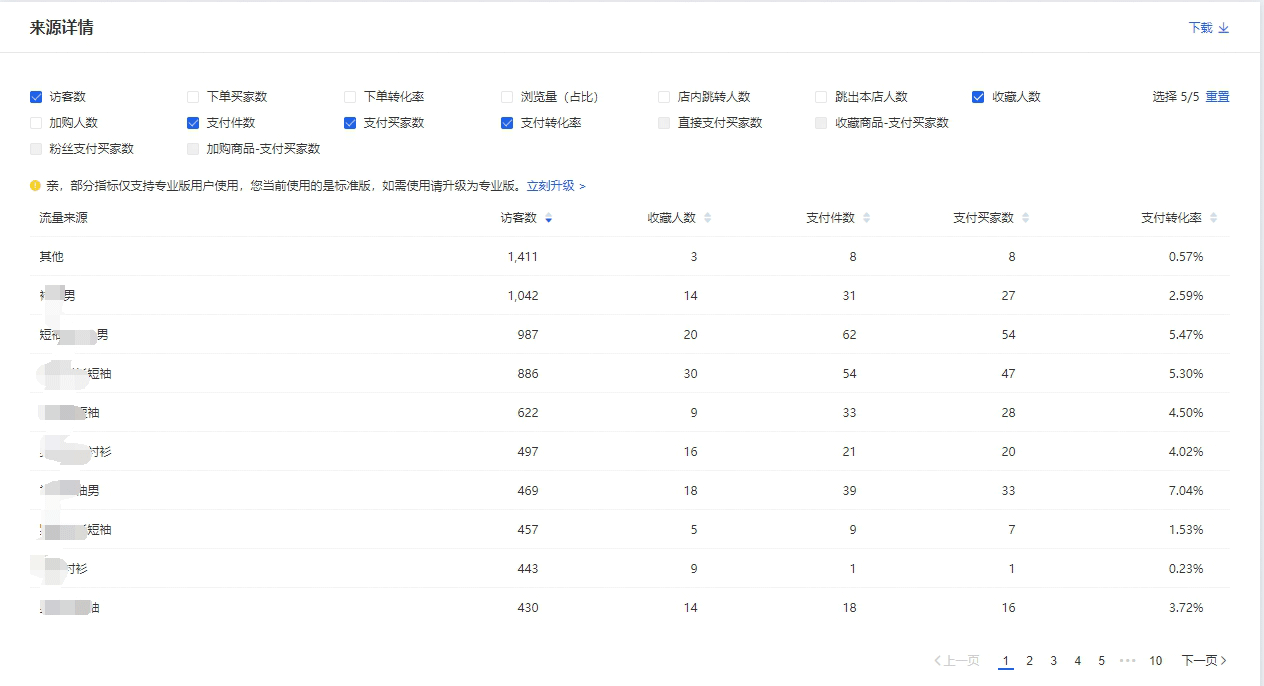Go to 上一页 previous page
This screenshot has width=1264, height=686.
(x=957, y=661)
